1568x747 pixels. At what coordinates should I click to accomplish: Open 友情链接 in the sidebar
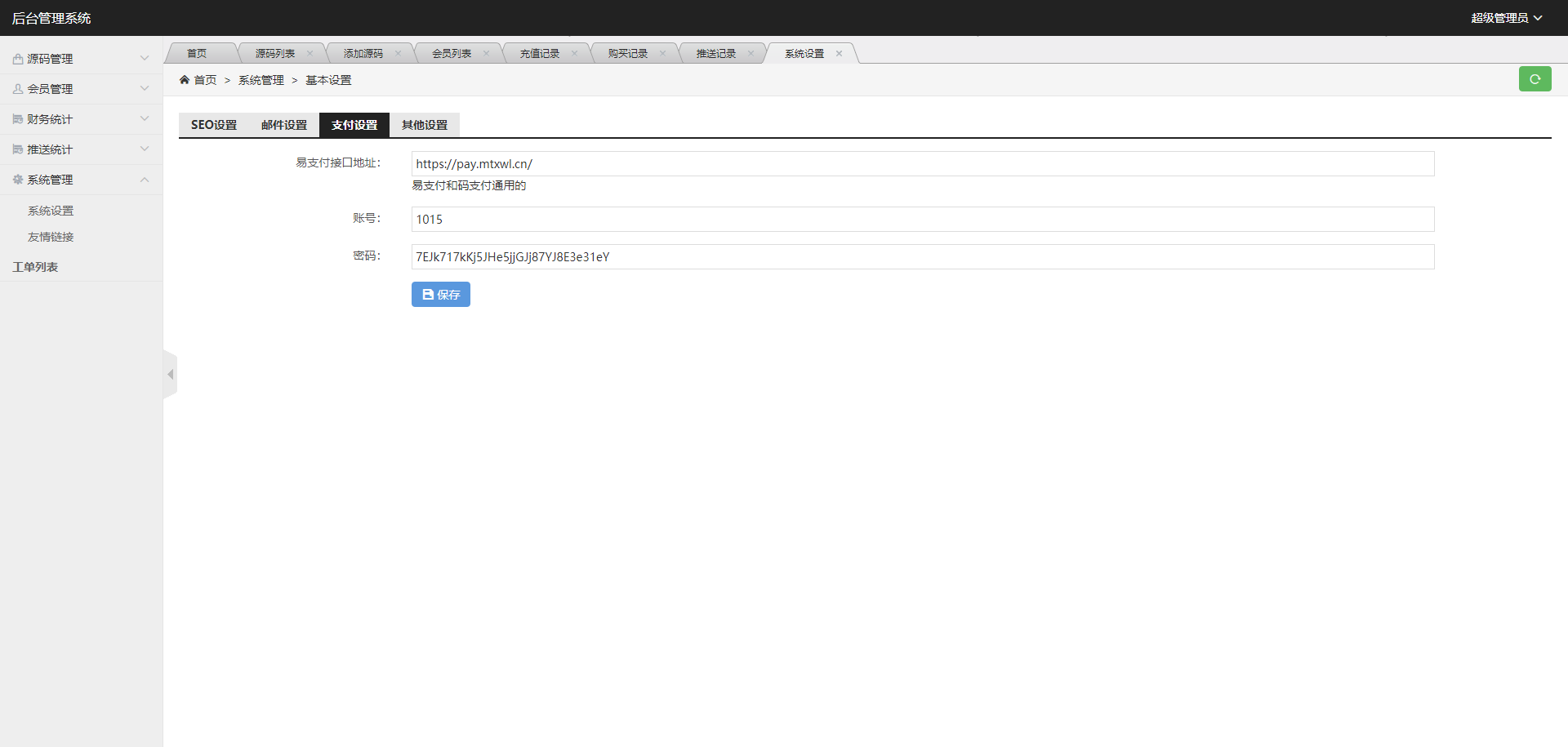click(51, 237)
